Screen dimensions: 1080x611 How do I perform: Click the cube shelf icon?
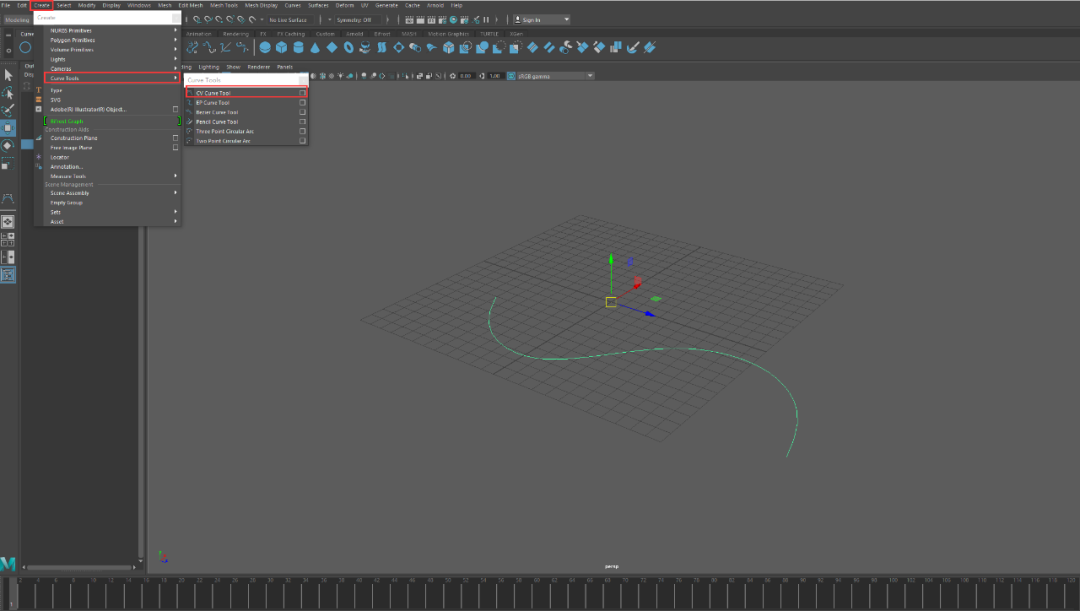coord(282,48)
